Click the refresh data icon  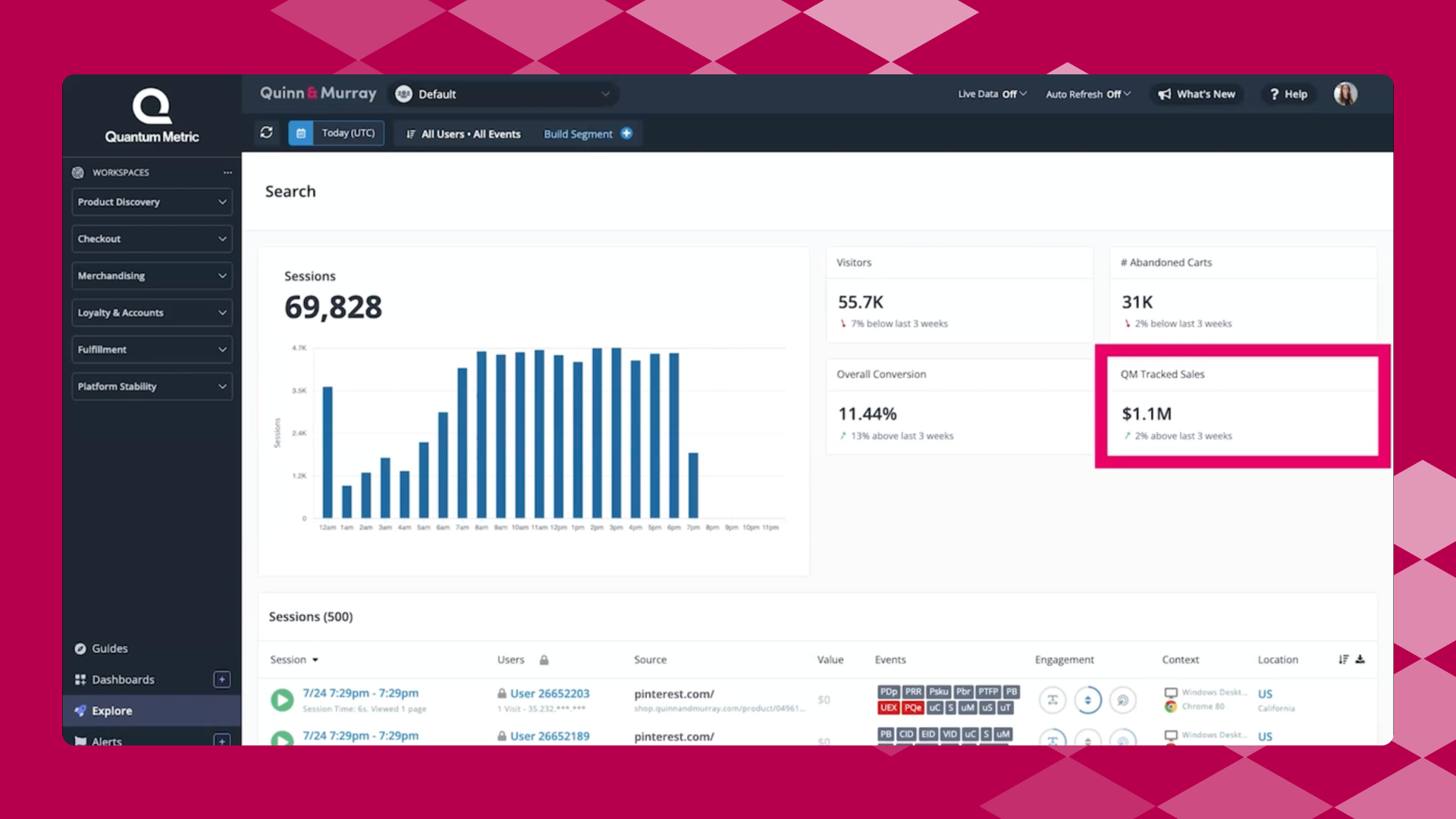(266, 133)
